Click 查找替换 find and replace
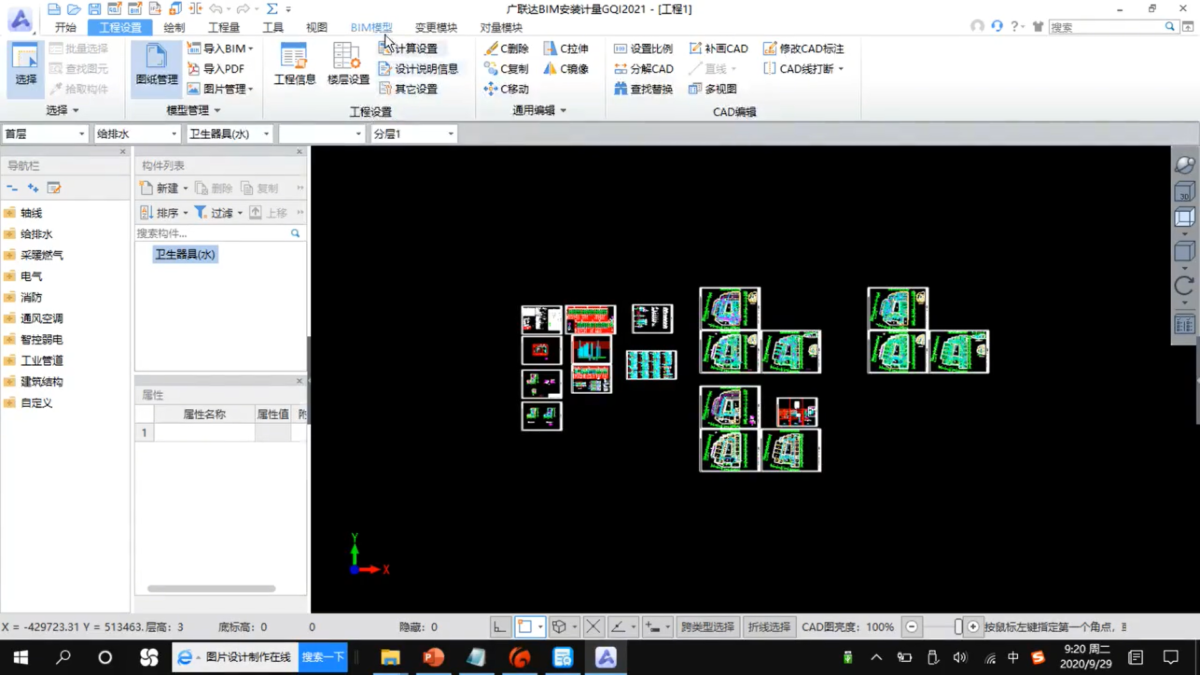This screenshot has width=1200, height=675. tap(643, 89)
